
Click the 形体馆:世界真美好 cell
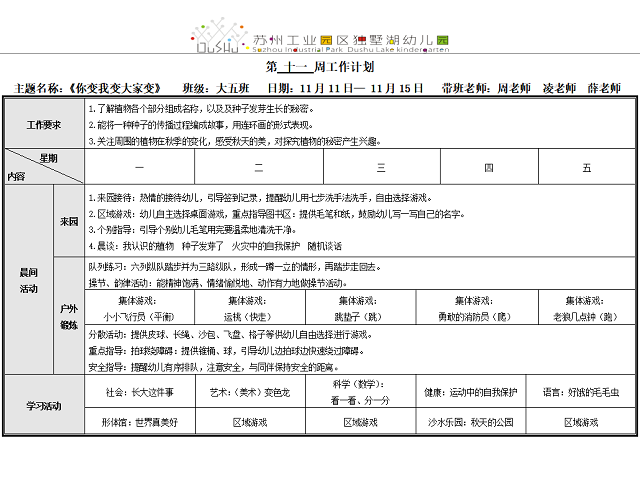click(139, 423)
